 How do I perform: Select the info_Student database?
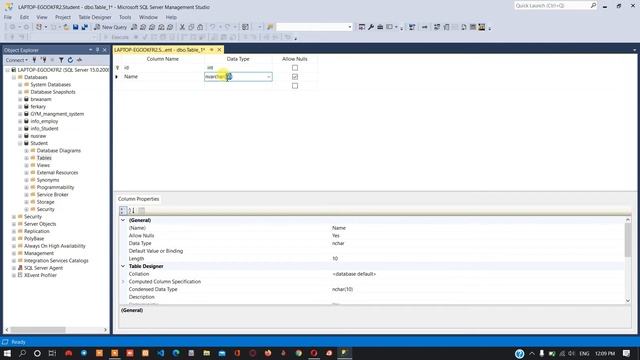(x=44, y=129)
